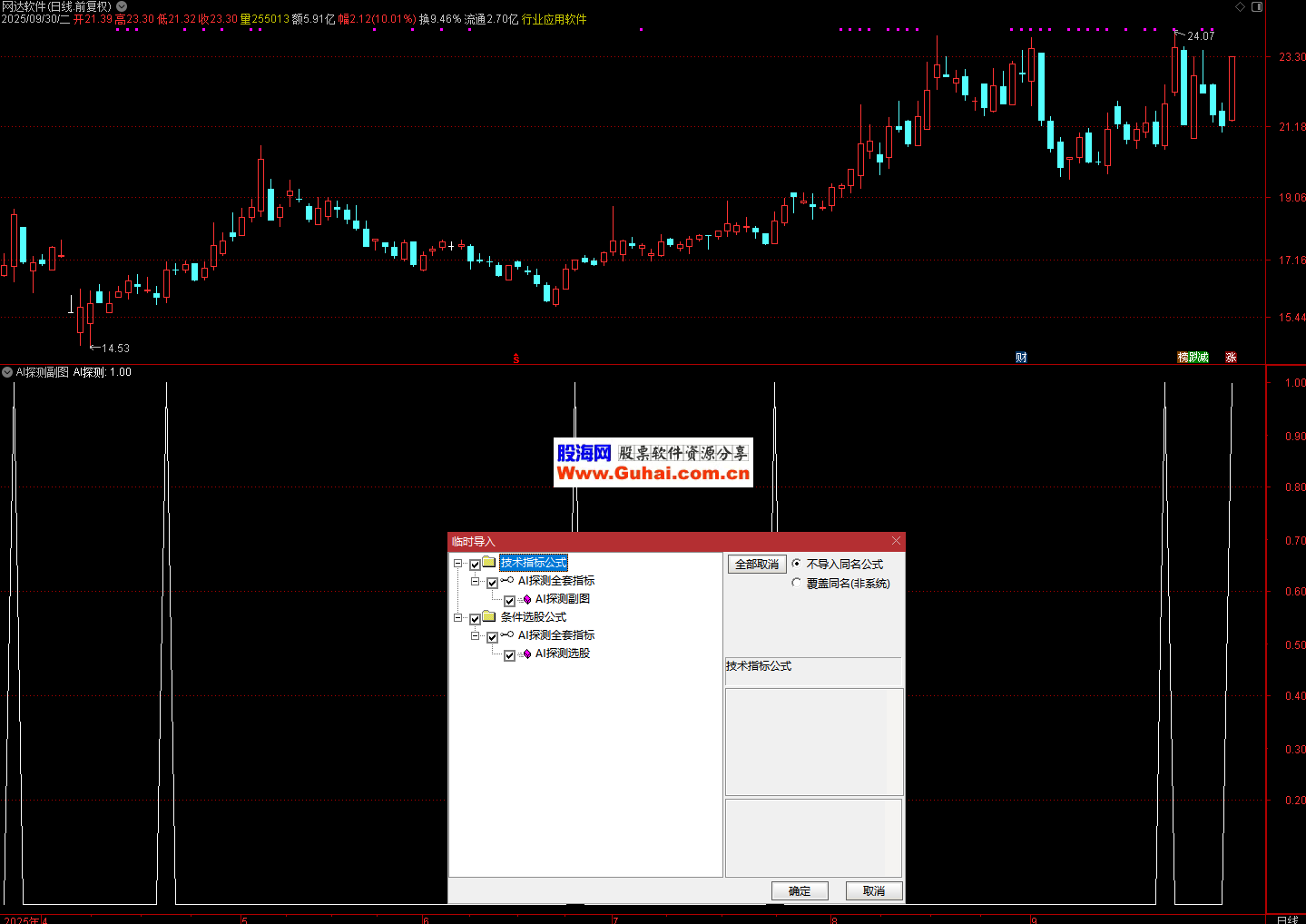Select 条件选股公式 tree item

tap(534, 617)
